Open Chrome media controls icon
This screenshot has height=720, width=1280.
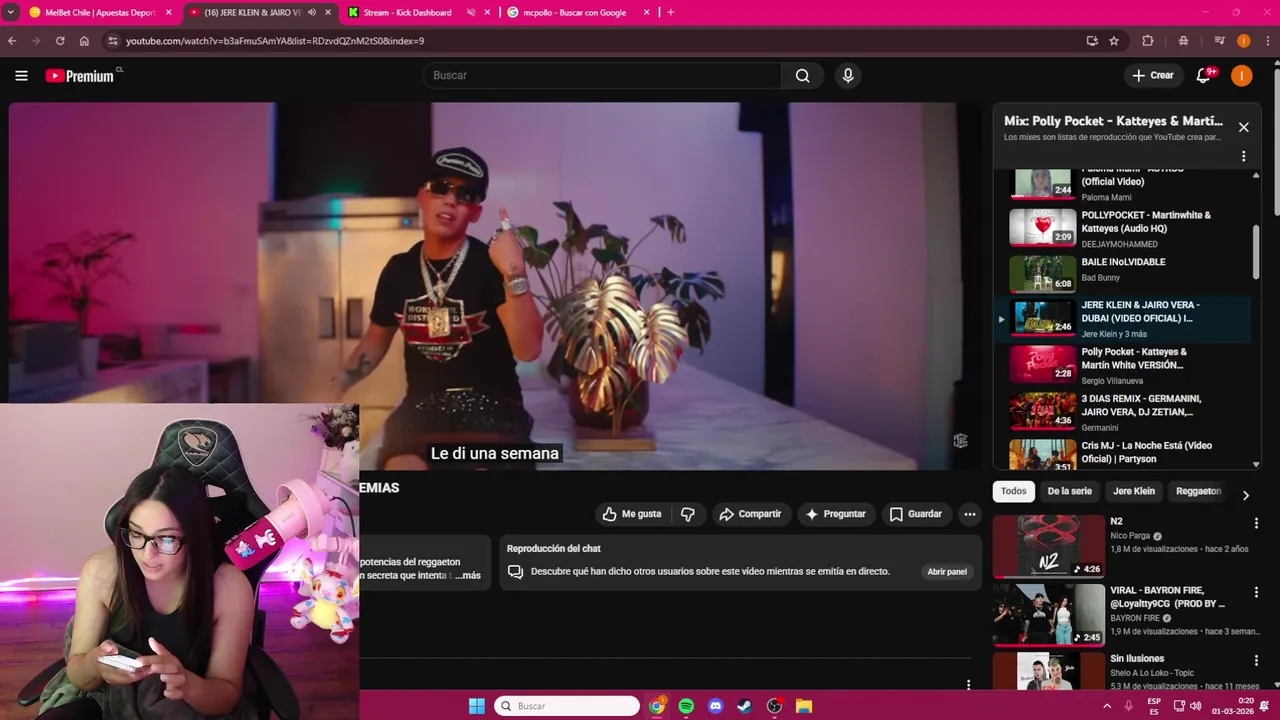[1219, 41]
